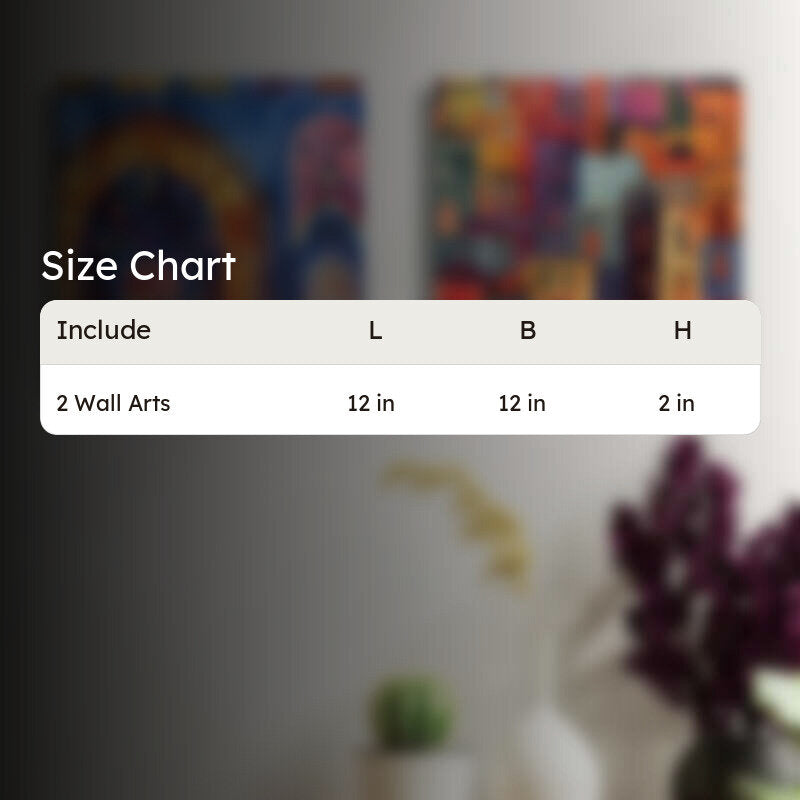This screenshot has height=800, width=800.
Task: Click the 12 in breadth value
Action: [x=522, y=403]
